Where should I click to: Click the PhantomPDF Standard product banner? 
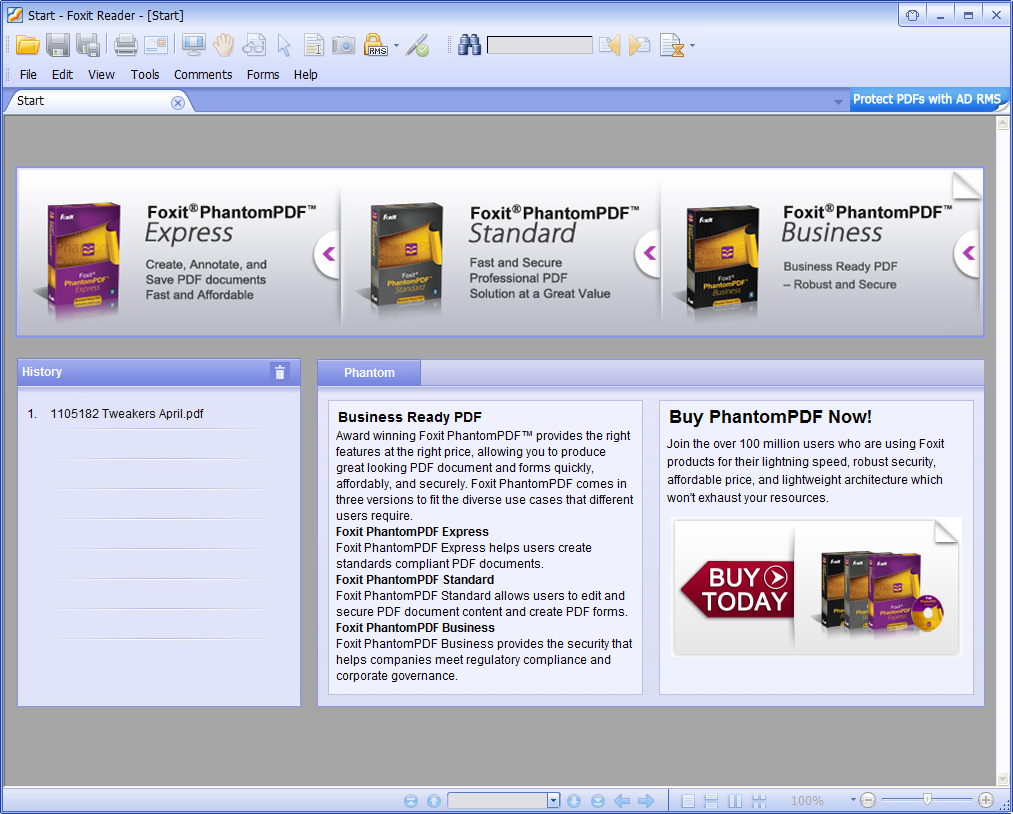click(501, 252)
